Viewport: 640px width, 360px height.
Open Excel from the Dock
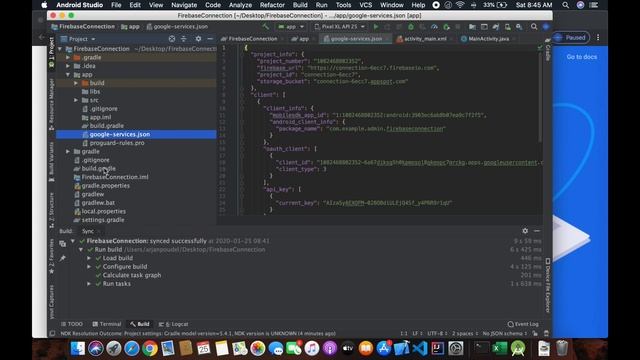499,348
